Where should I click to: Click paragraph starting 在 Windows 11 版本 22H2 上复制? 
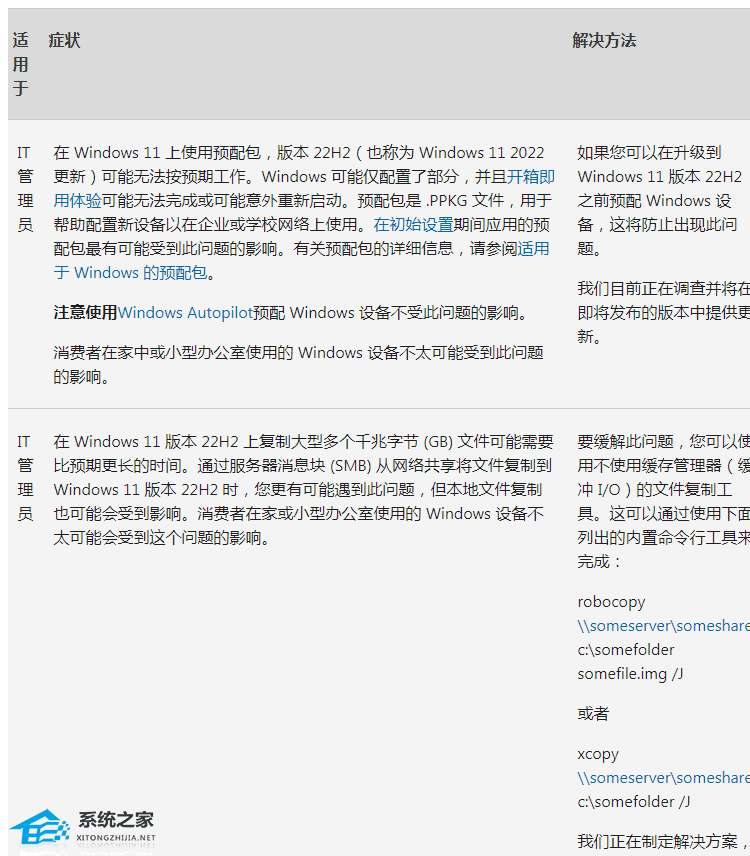pos(303,490)
